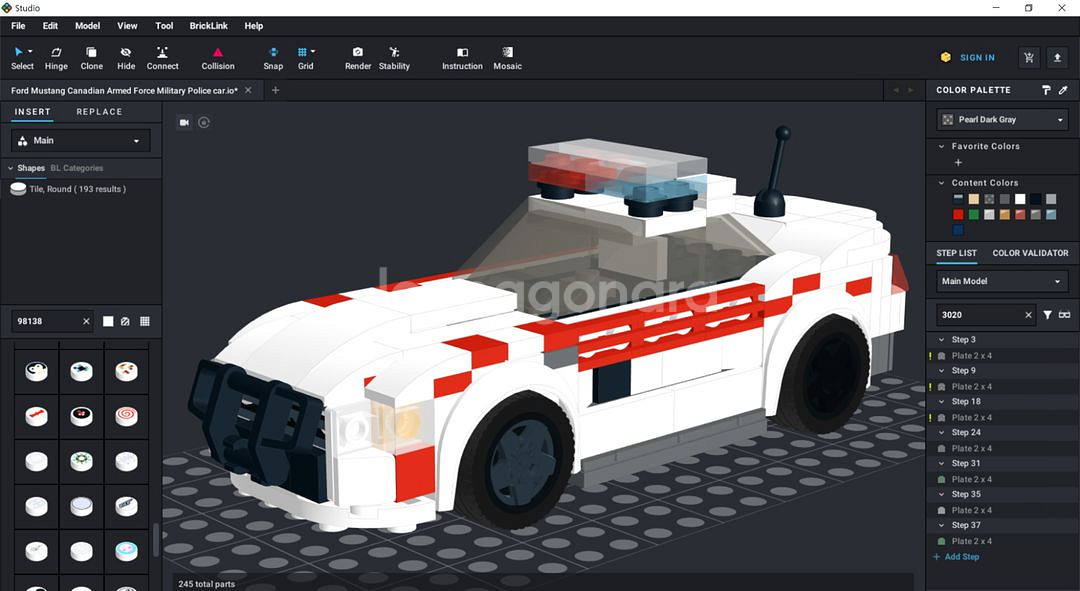This screenshot has width=1080, height=591.
Task: Expand the Main Model dropdown
Action: click(1002, 282)
